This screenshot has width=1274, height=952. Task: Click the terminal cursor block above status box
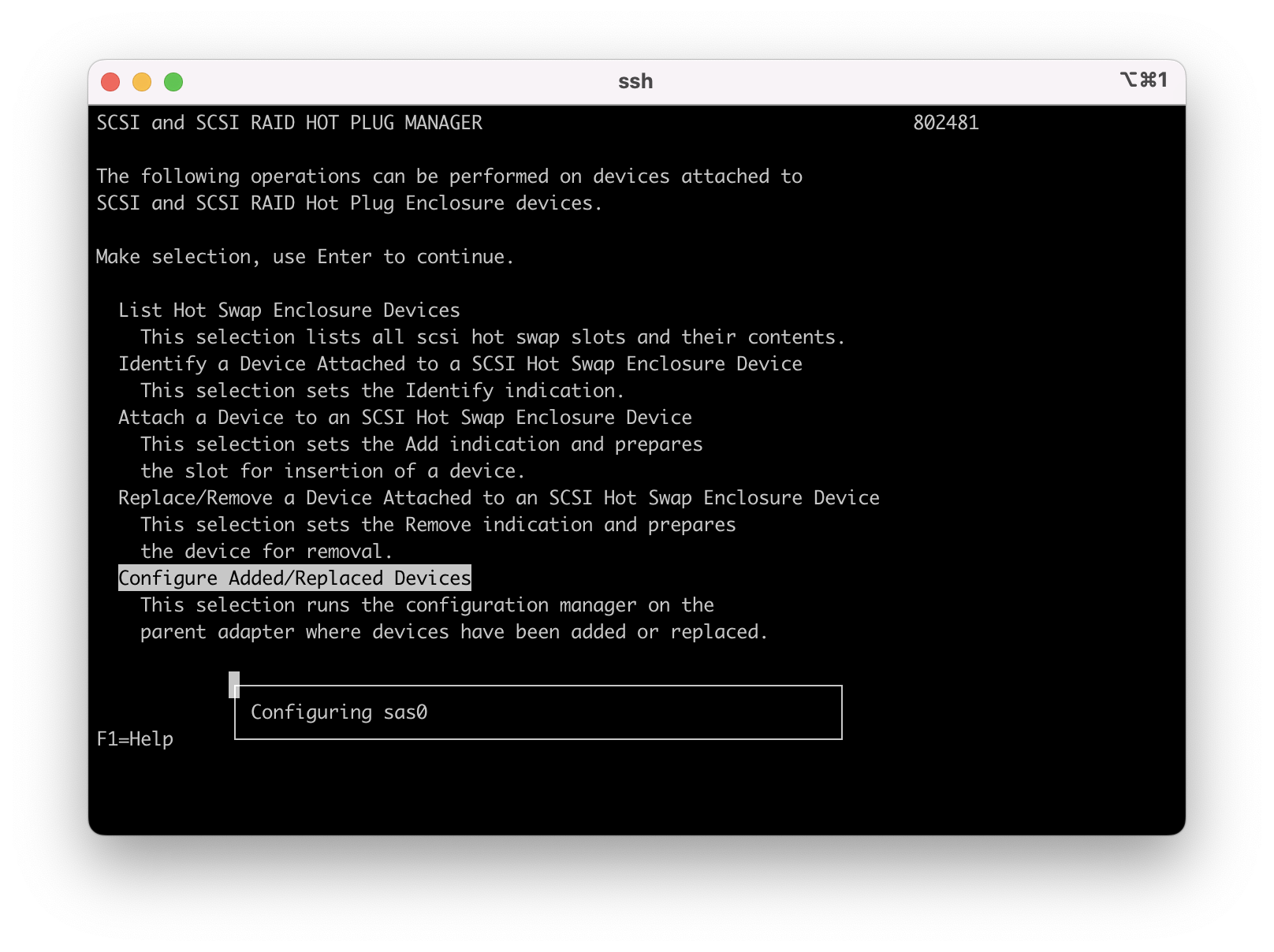(234, 685)
